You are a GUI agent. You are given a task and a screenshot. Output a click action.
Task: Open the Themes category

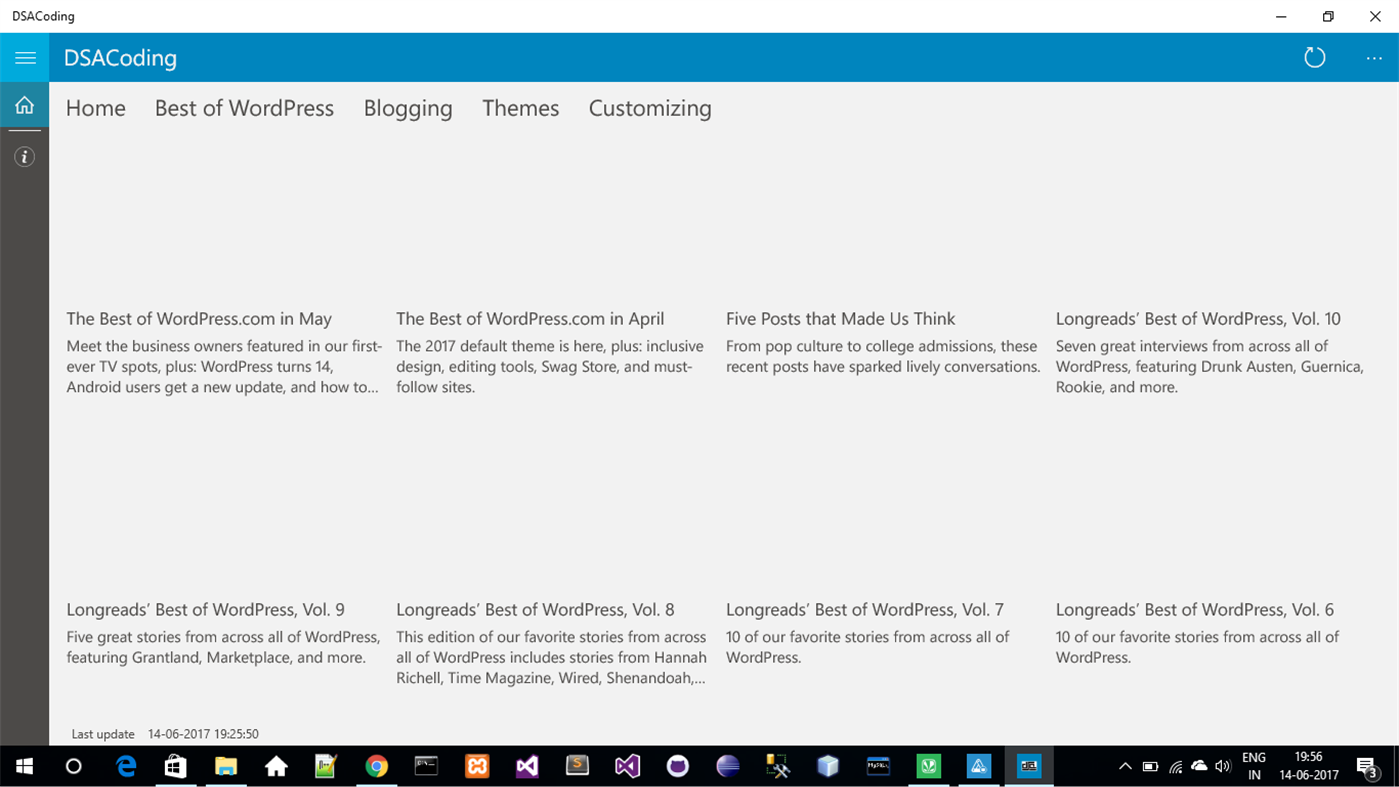point(520,108)
